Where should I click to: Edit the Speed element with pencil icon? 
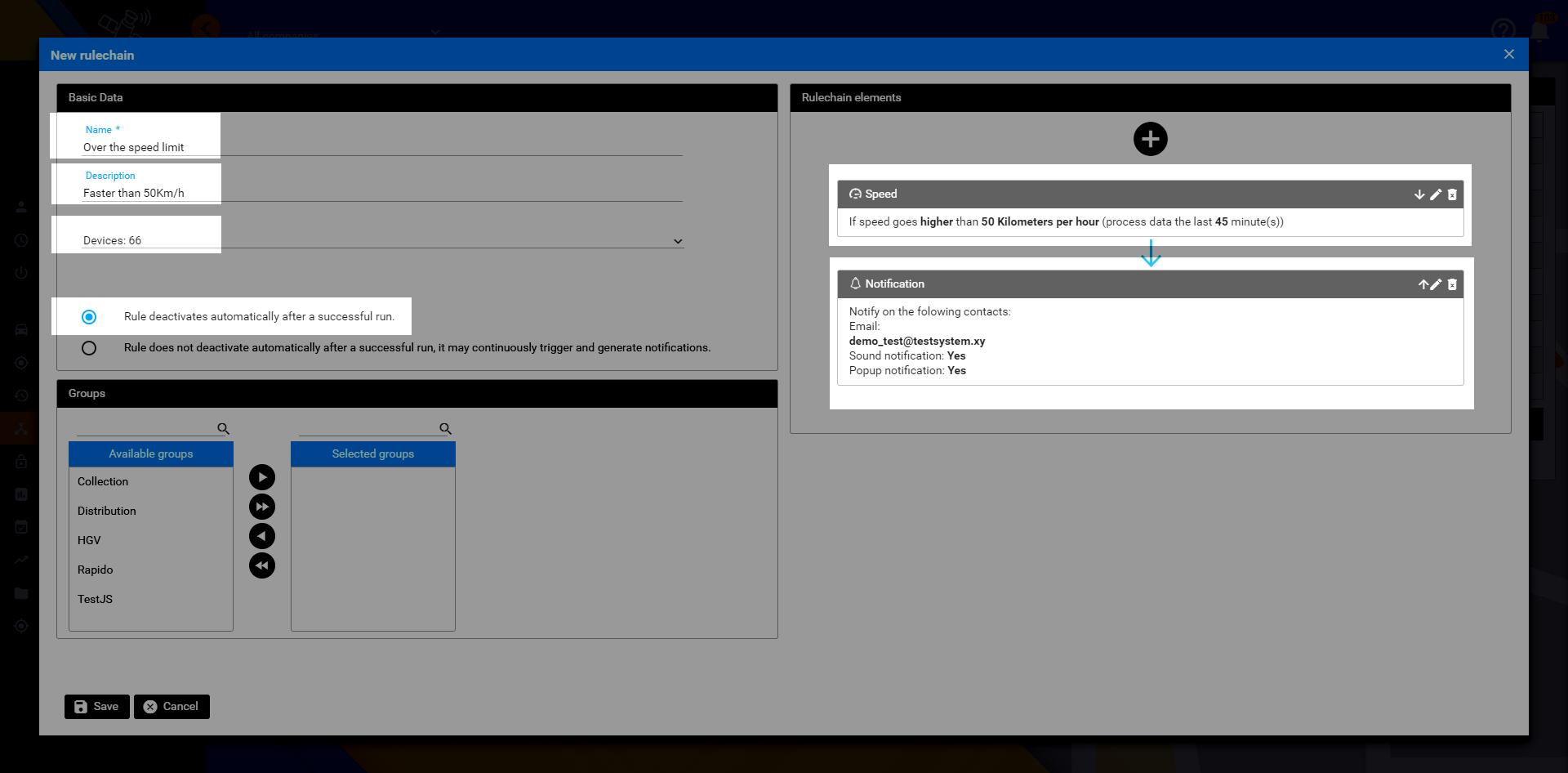pyautogui.click(x=1436, y=194)
